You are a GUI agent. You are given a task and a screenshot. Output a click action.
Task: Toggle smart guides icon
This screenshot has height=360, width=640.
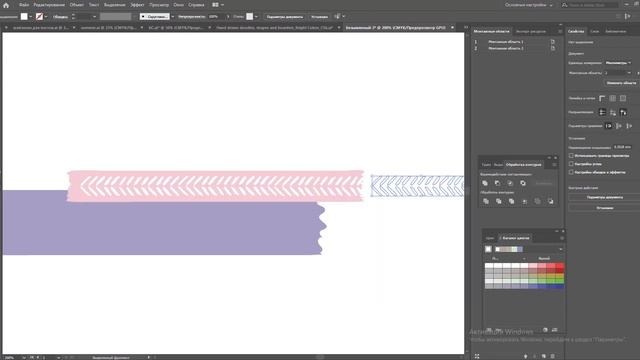(623, 112)
